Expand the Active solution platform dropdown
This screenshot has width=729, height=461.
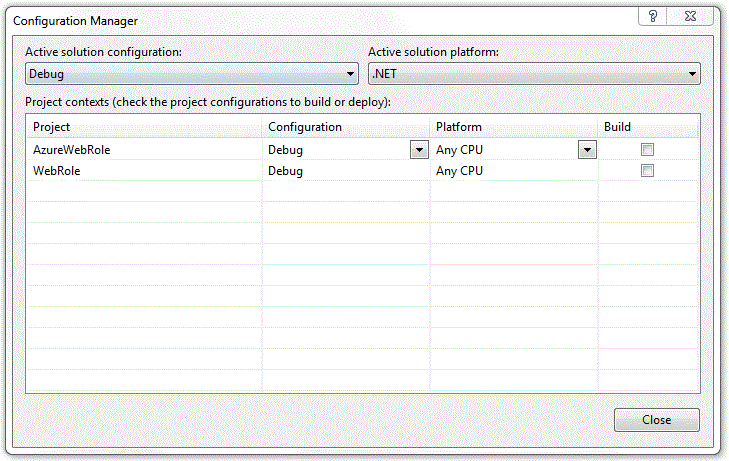click(534, 74)
